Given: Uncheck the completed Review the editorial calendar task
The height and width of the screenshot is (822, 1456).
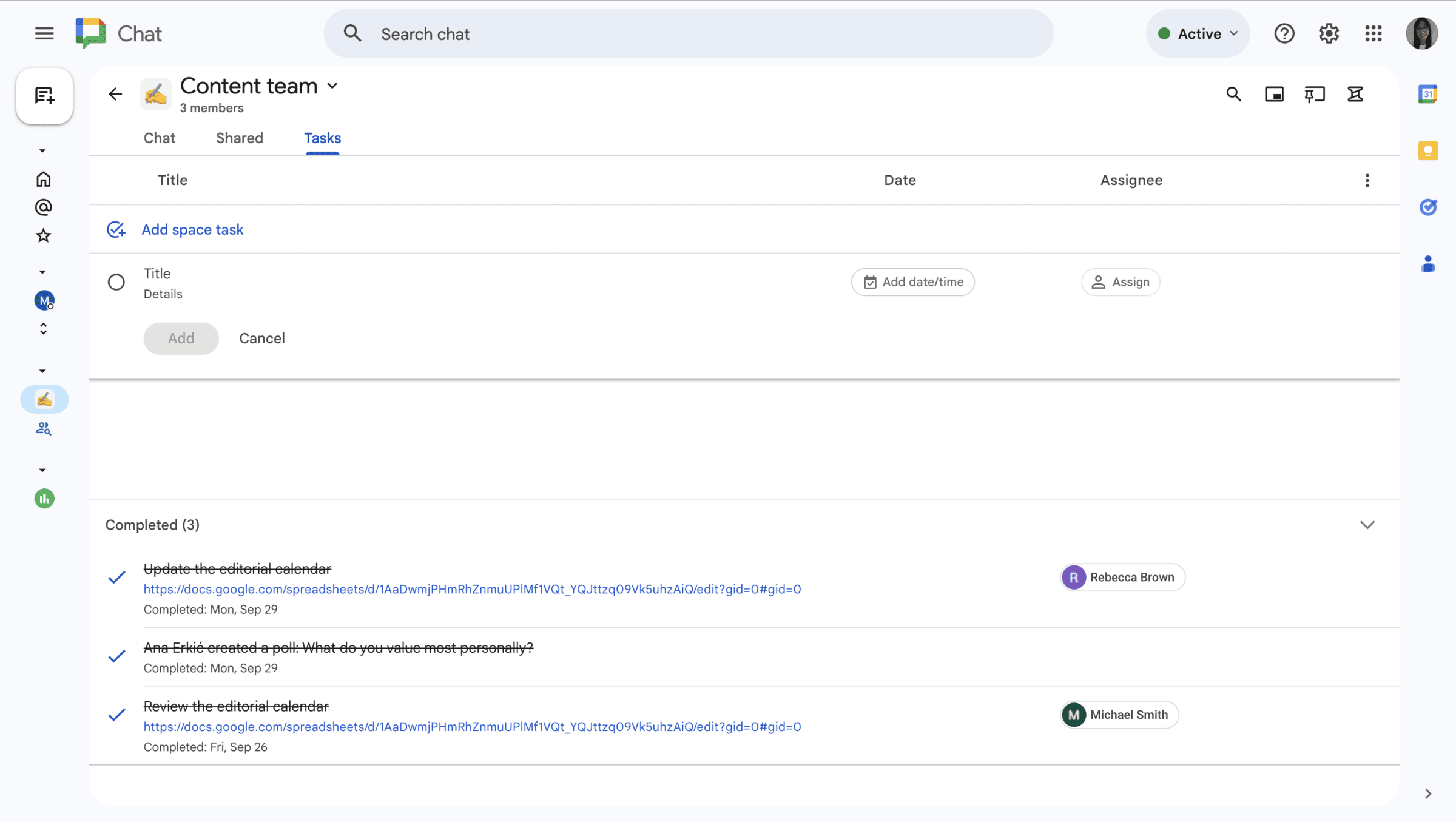Looking at the screenshot, I should [x=116, y=715].
